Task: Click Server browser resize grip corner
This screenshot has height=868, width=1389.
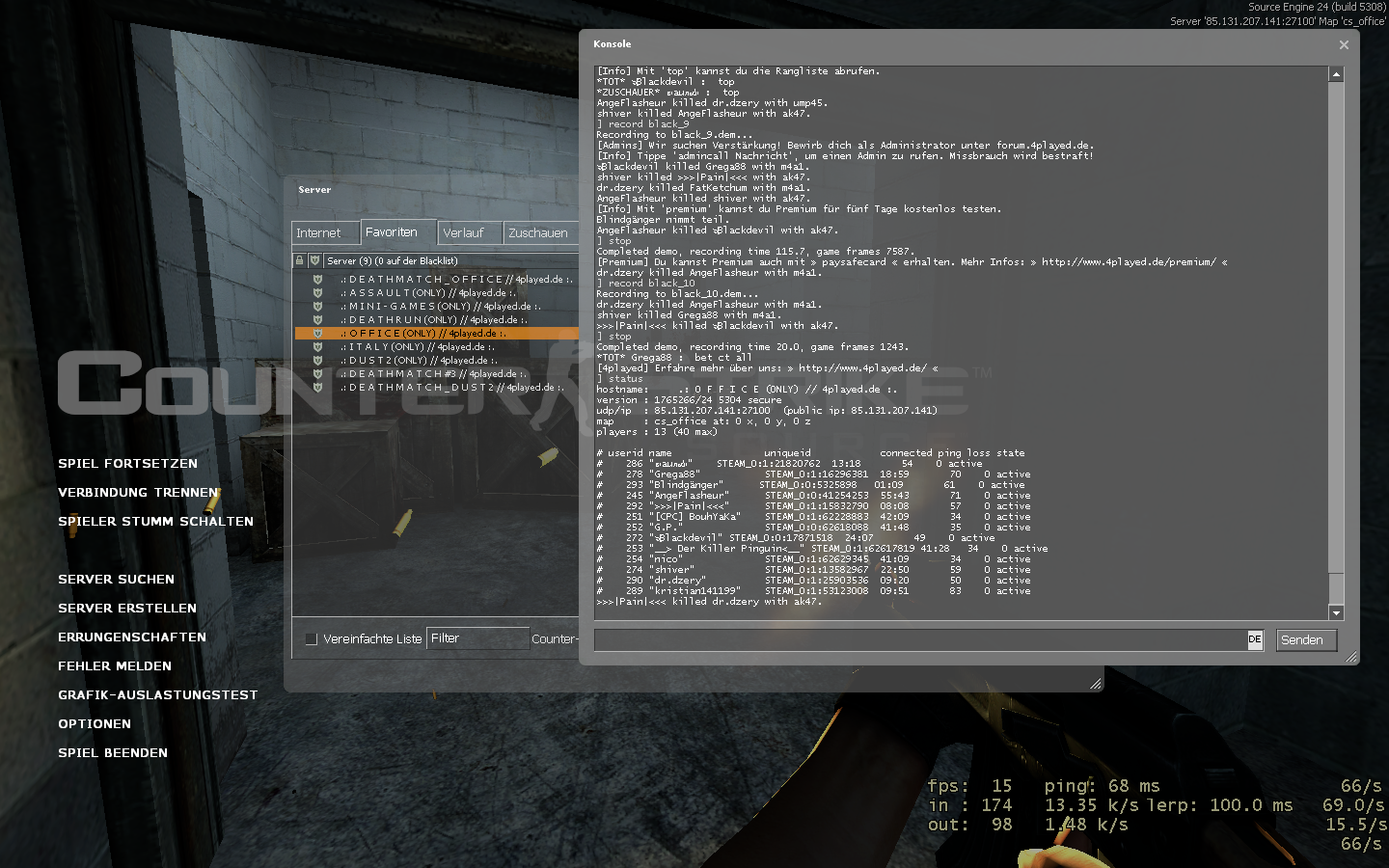Action: point(1096,684)
